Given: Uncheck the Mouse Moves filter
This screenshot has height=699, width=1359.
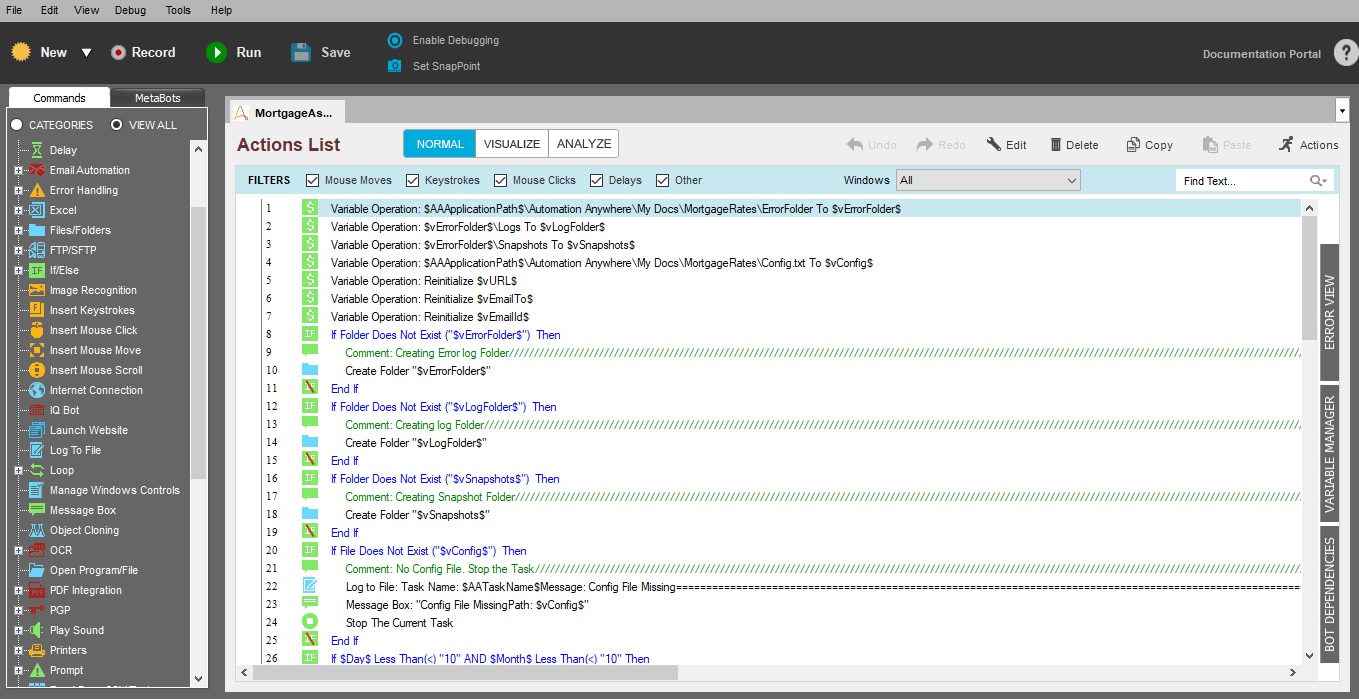Looking at the screenshot, I should tap(313, 181).
